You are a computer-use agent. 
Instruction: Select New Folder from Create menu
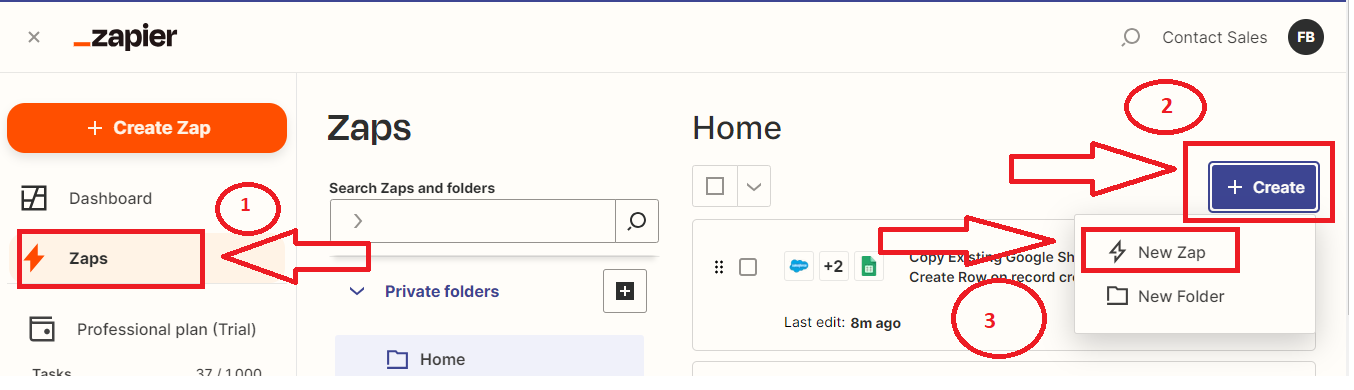[x=1166, y=296]
